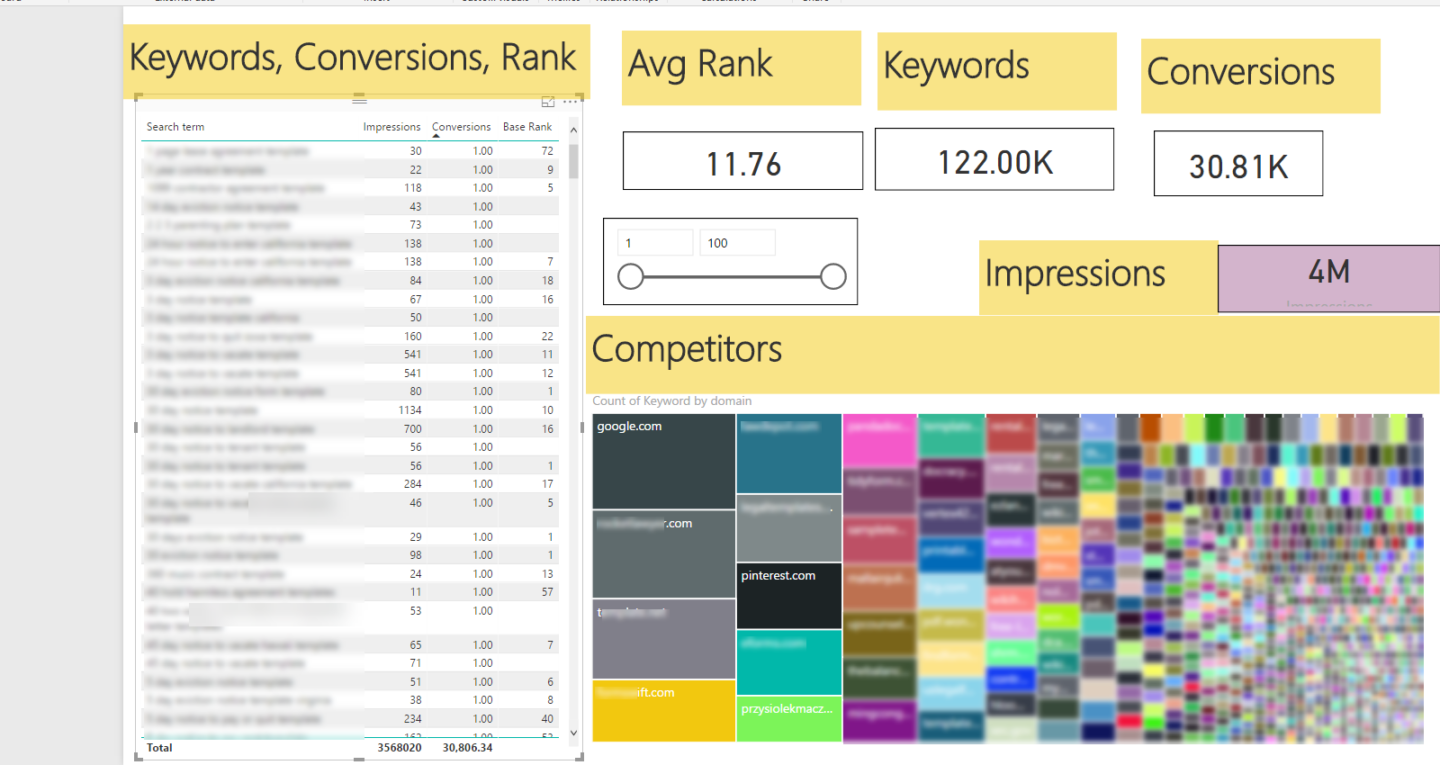Image resolution: width=1440 pixels, height=765 pixels.
Task: Select the google.com tile in treemap
Action: [x=664, y=462]
